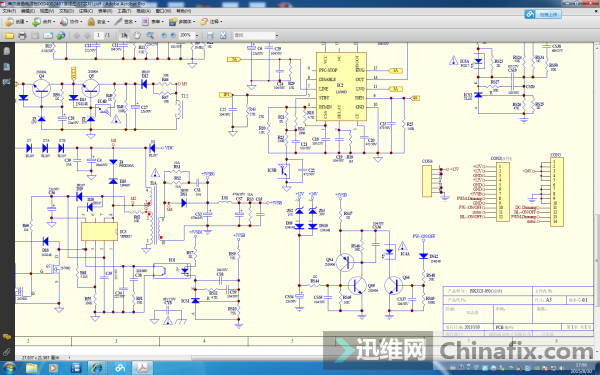Viewport: 600px width, 375px height.
Task: Click the Secure lock toolbar button
Action: click(98, 22)
